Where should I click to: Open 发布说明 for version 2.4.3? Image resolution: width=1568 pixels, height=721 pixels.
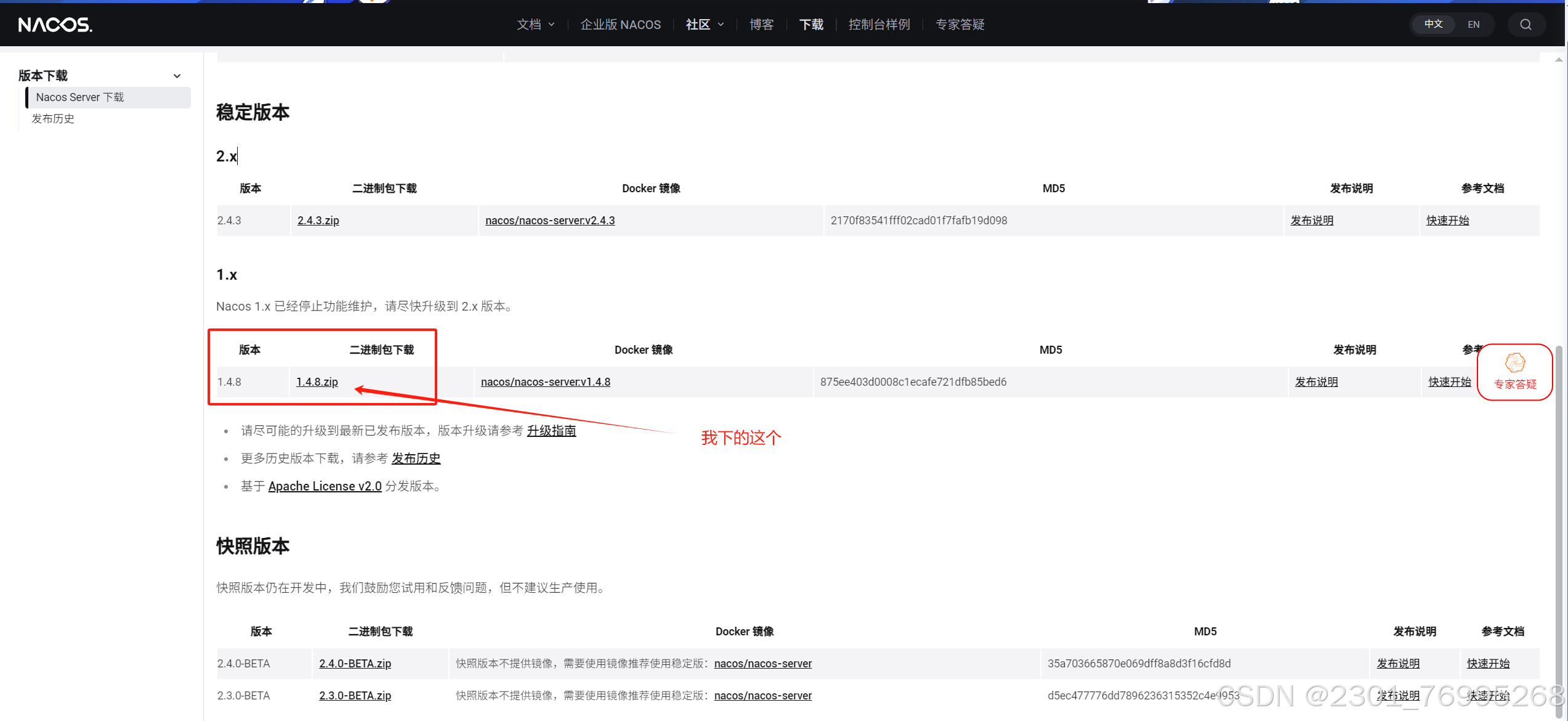pyautogui.click(x=1312, y=221)
